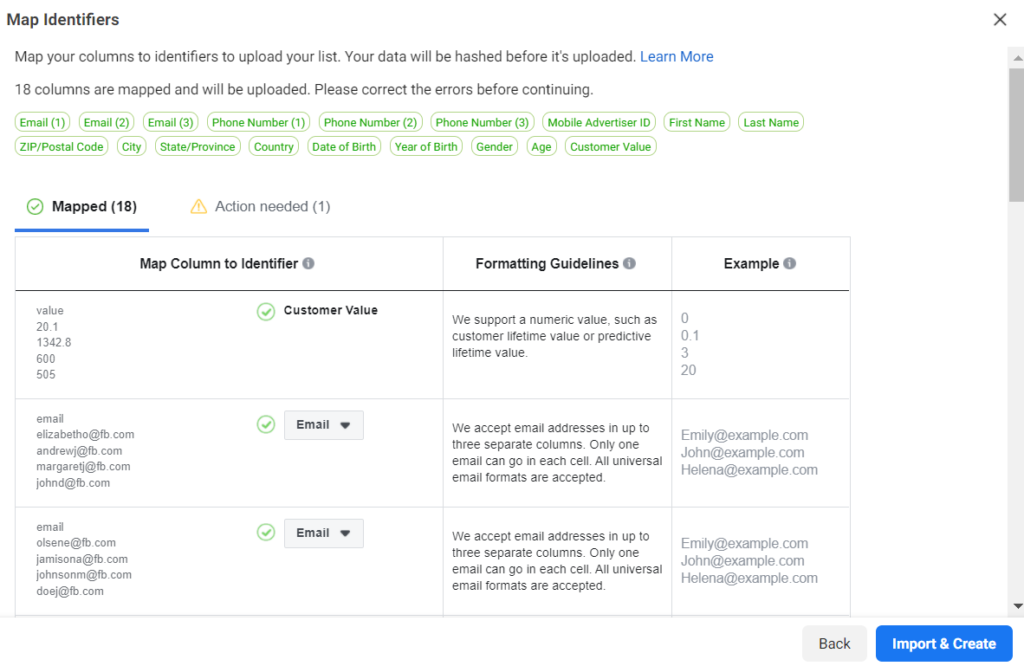Open the Learn More link

tap(677, 56)
